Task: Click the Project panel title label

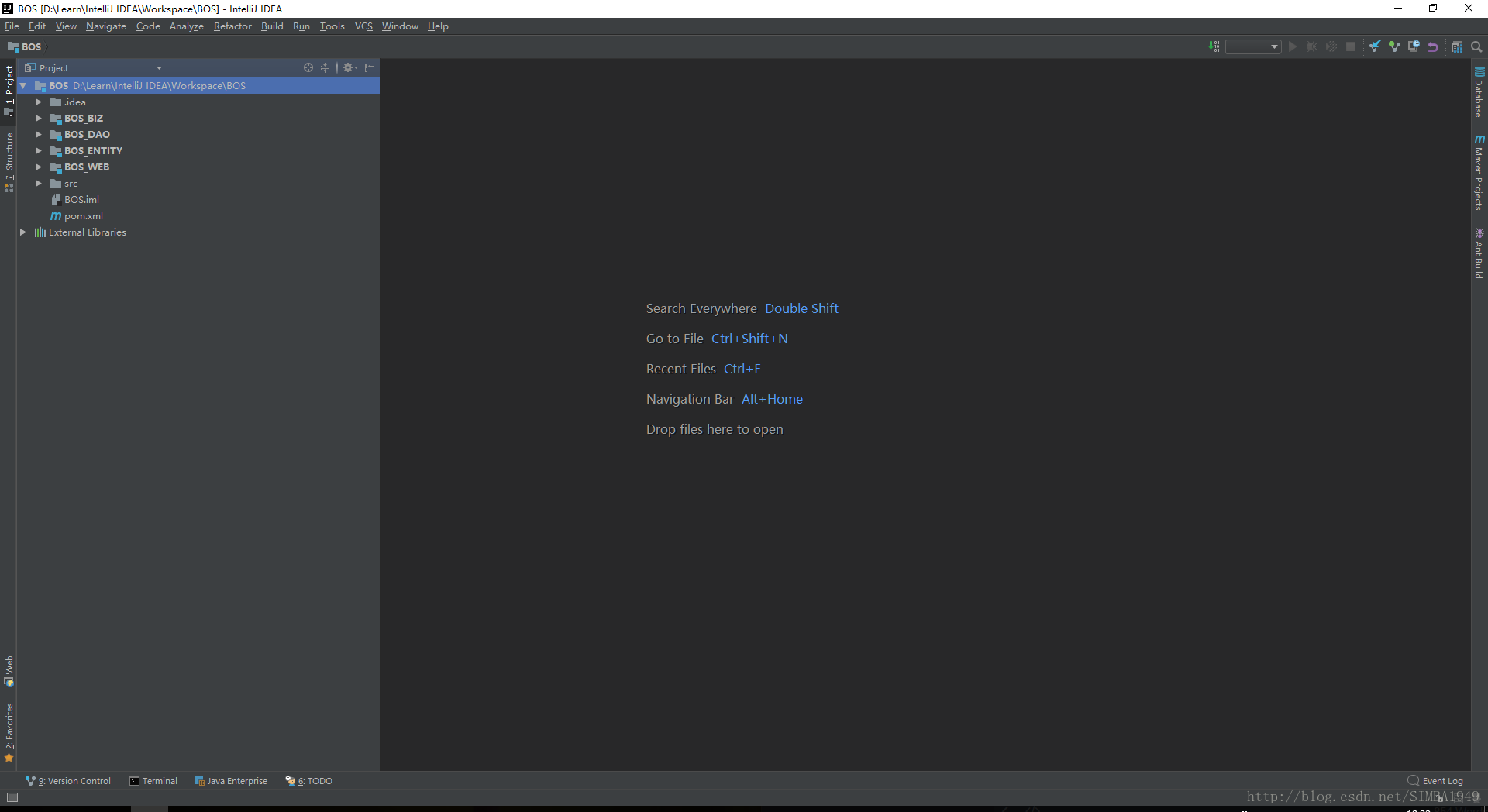Action: pos(53,68)
